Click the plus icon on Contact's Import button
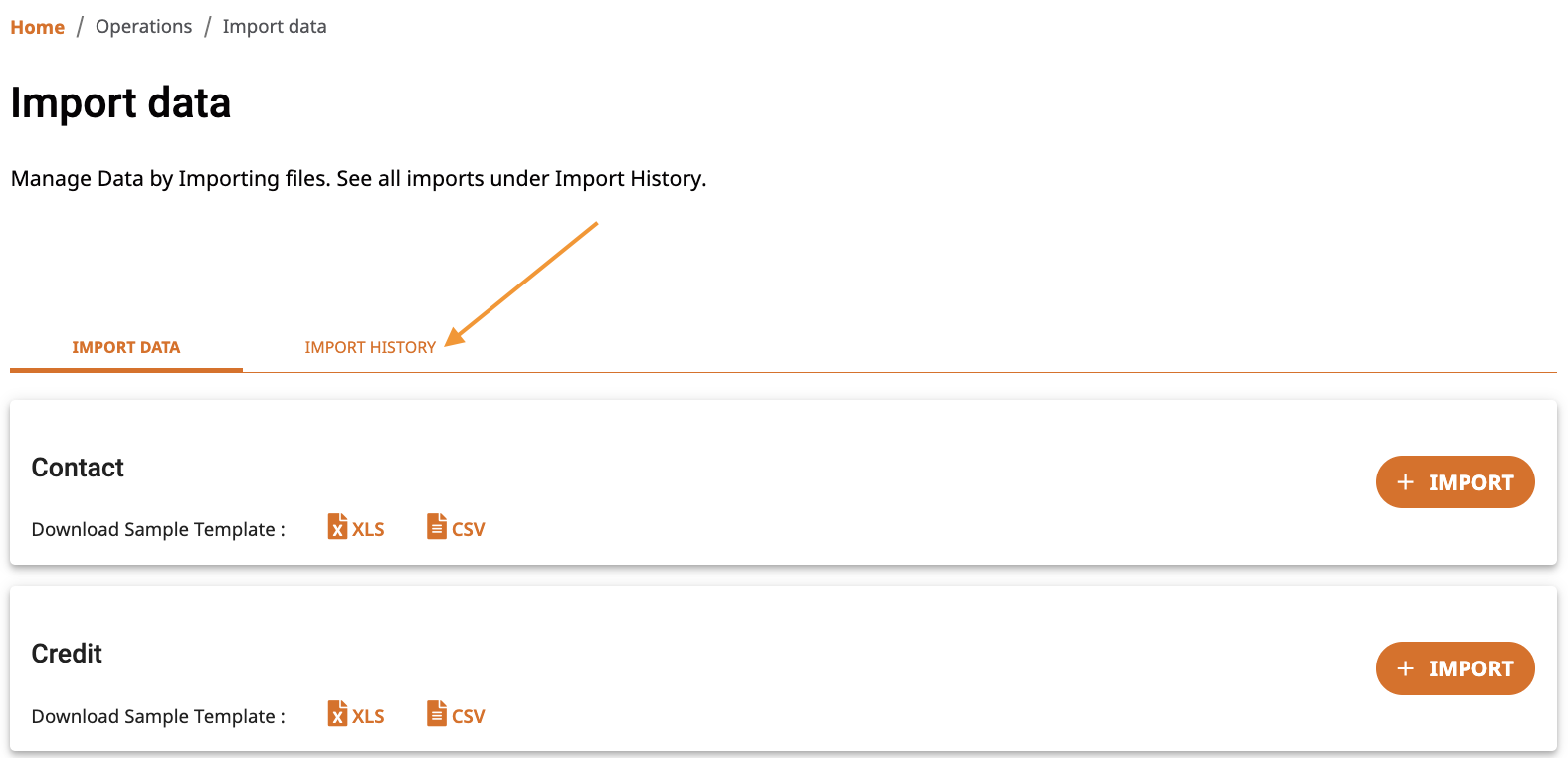 (x=1406, y=482)
